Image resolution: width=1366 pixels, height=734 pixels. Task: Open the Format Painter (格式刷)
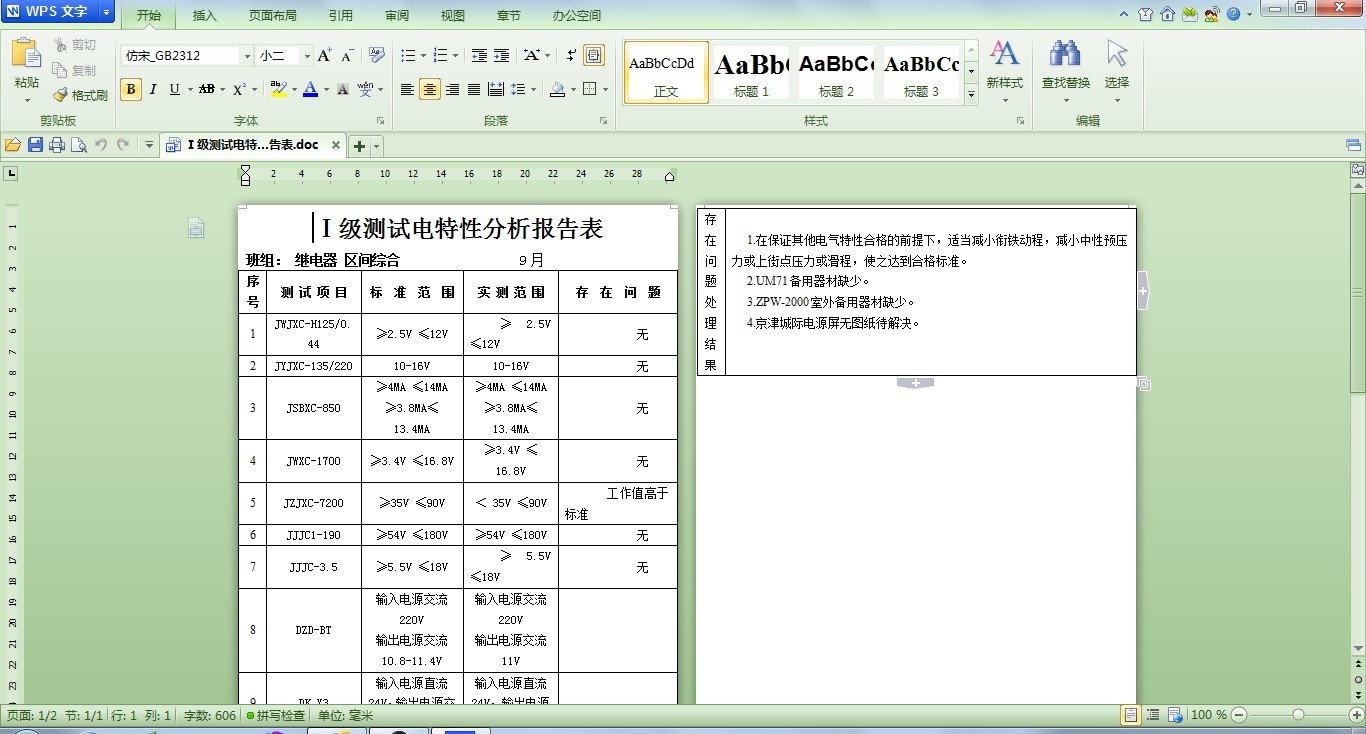click(x=81, y=95)
